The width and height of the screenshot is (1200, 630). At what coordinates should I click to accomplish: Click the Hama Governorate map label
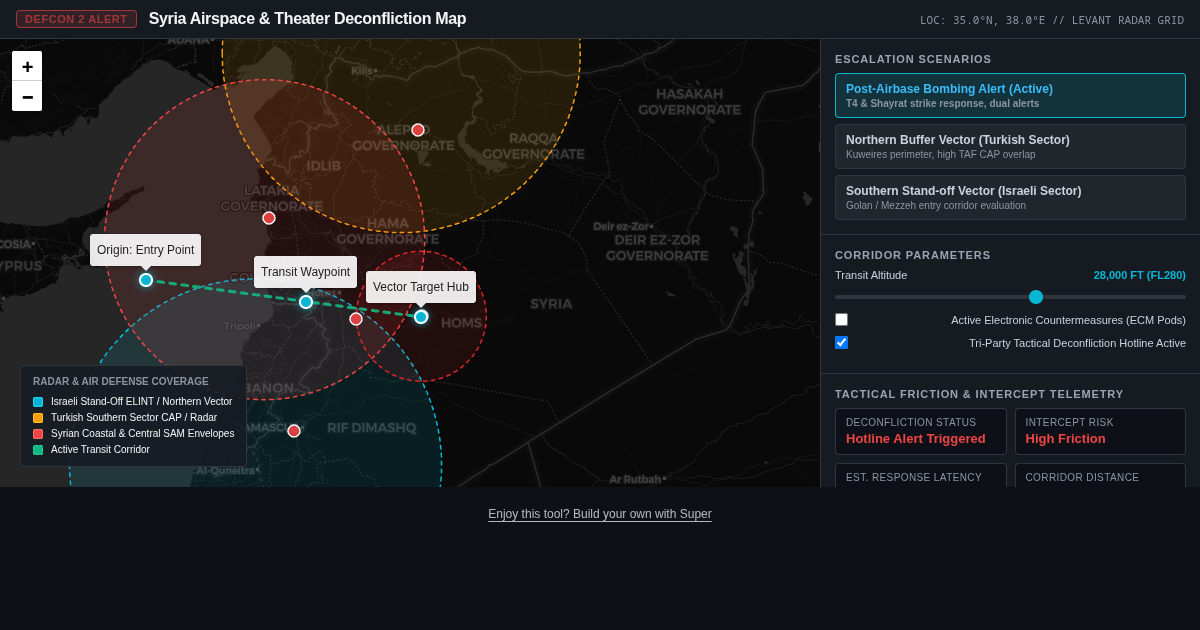(x=388, y=231)
